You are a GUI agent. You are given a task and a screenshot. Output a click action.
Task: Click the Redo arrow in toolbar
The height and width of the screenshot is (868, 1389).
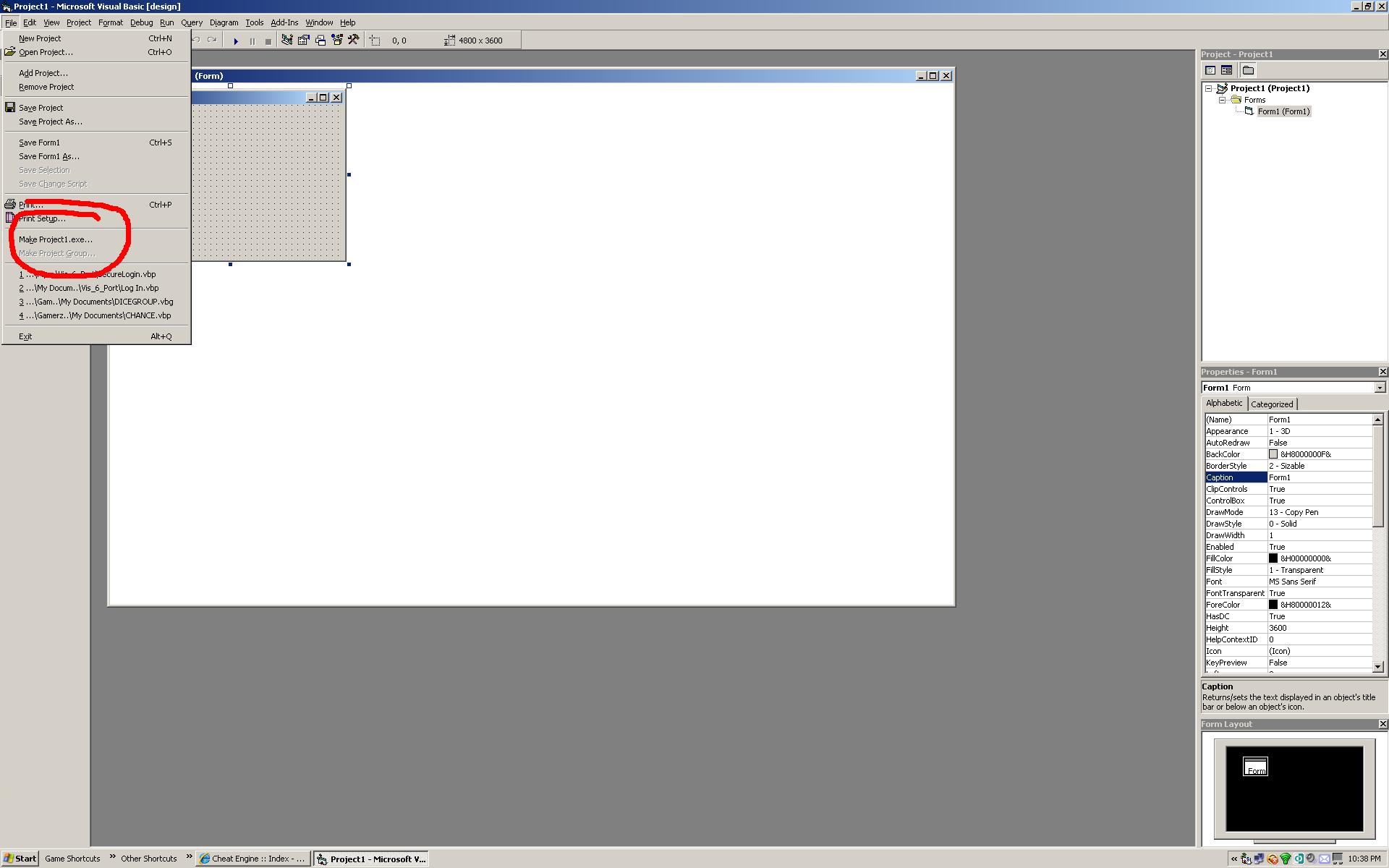(x=212, y=41)
